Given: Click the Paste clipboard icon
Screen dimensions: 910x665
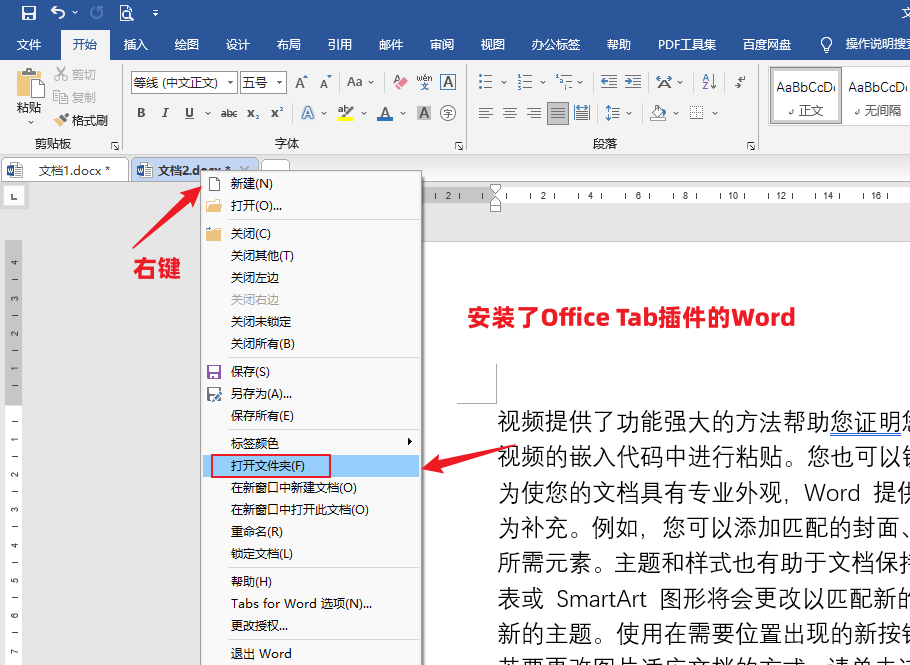Looking at the screenshot, I should point(30,82).
